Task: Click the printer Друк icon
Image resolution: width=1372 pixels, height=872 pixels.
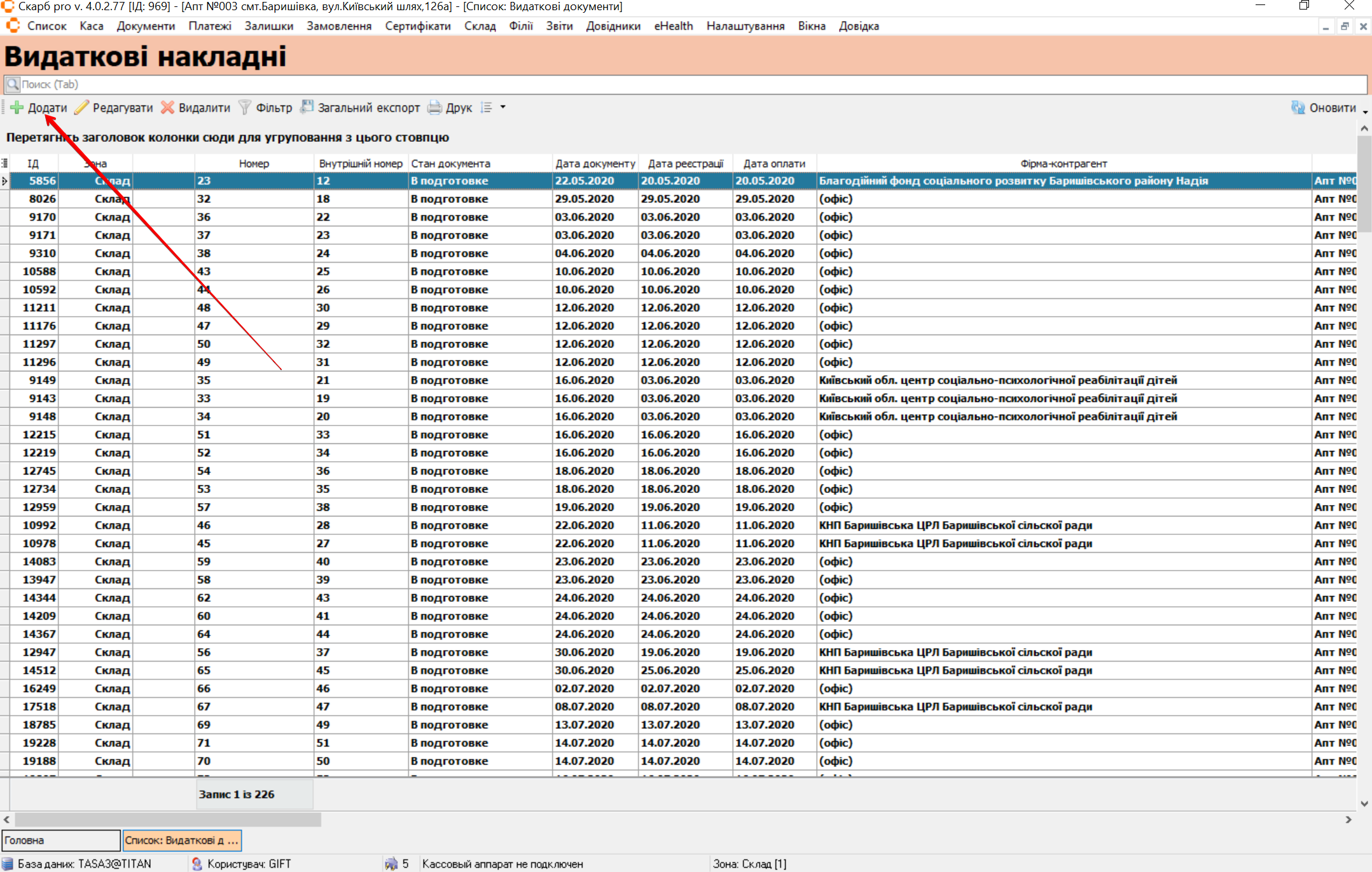Action: [435, 107]
